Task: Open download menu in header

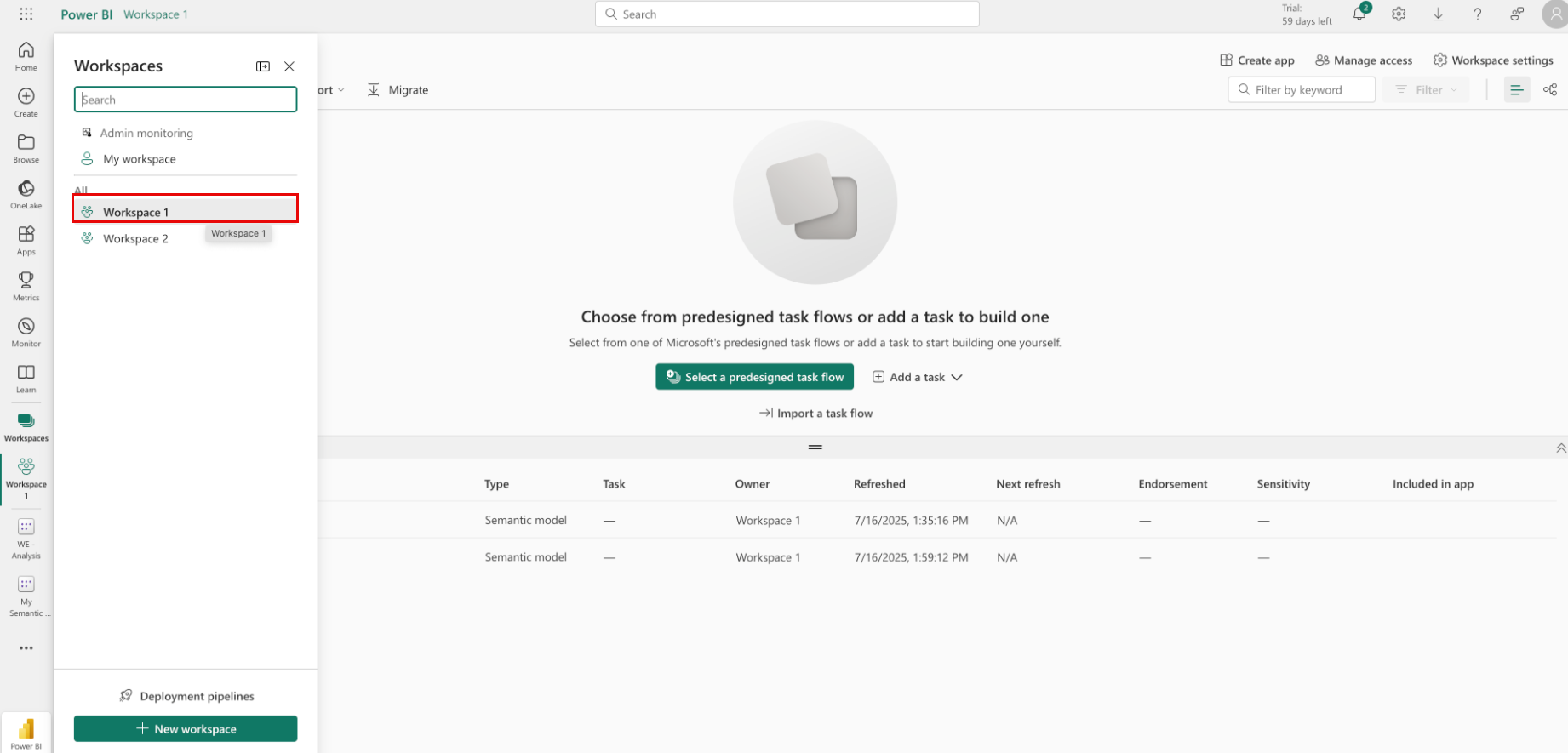Action: coord(1438,14)
